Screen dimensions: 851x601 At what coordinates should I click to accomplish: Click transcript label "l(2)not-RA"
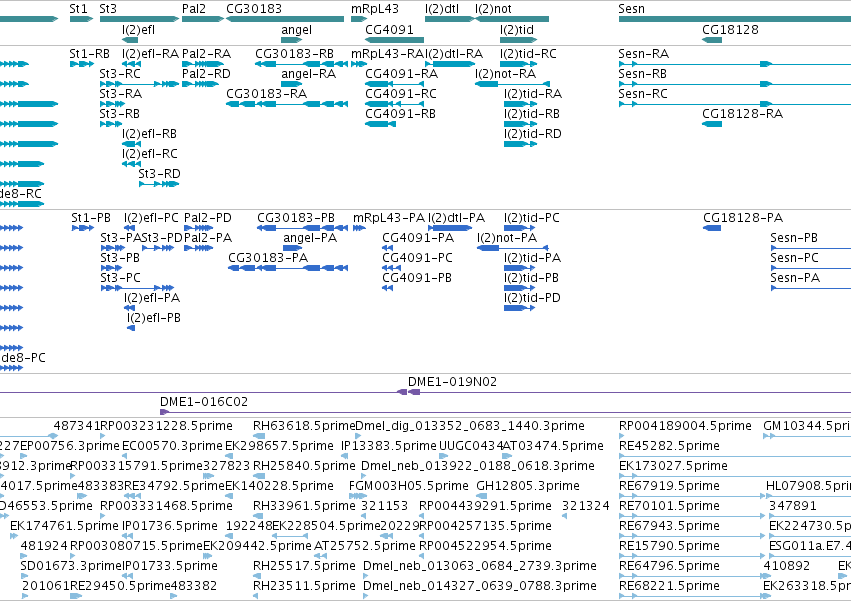pos(505,74)
